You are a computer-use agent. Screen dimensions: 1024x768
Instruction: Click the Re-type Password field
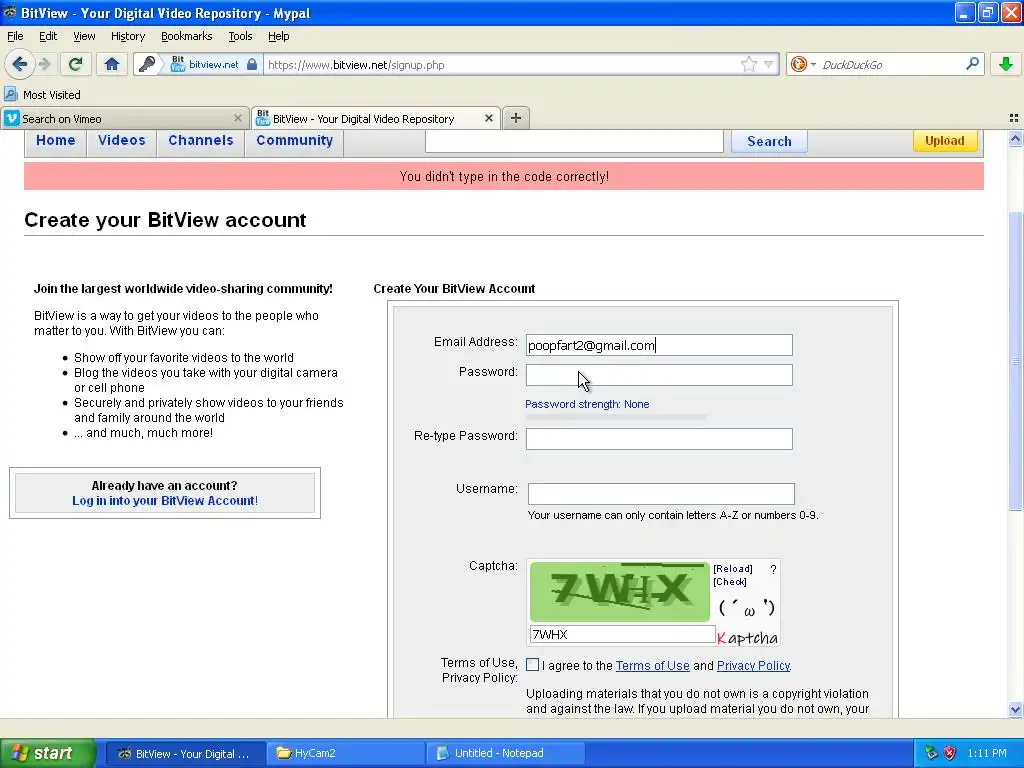[659, 439]
